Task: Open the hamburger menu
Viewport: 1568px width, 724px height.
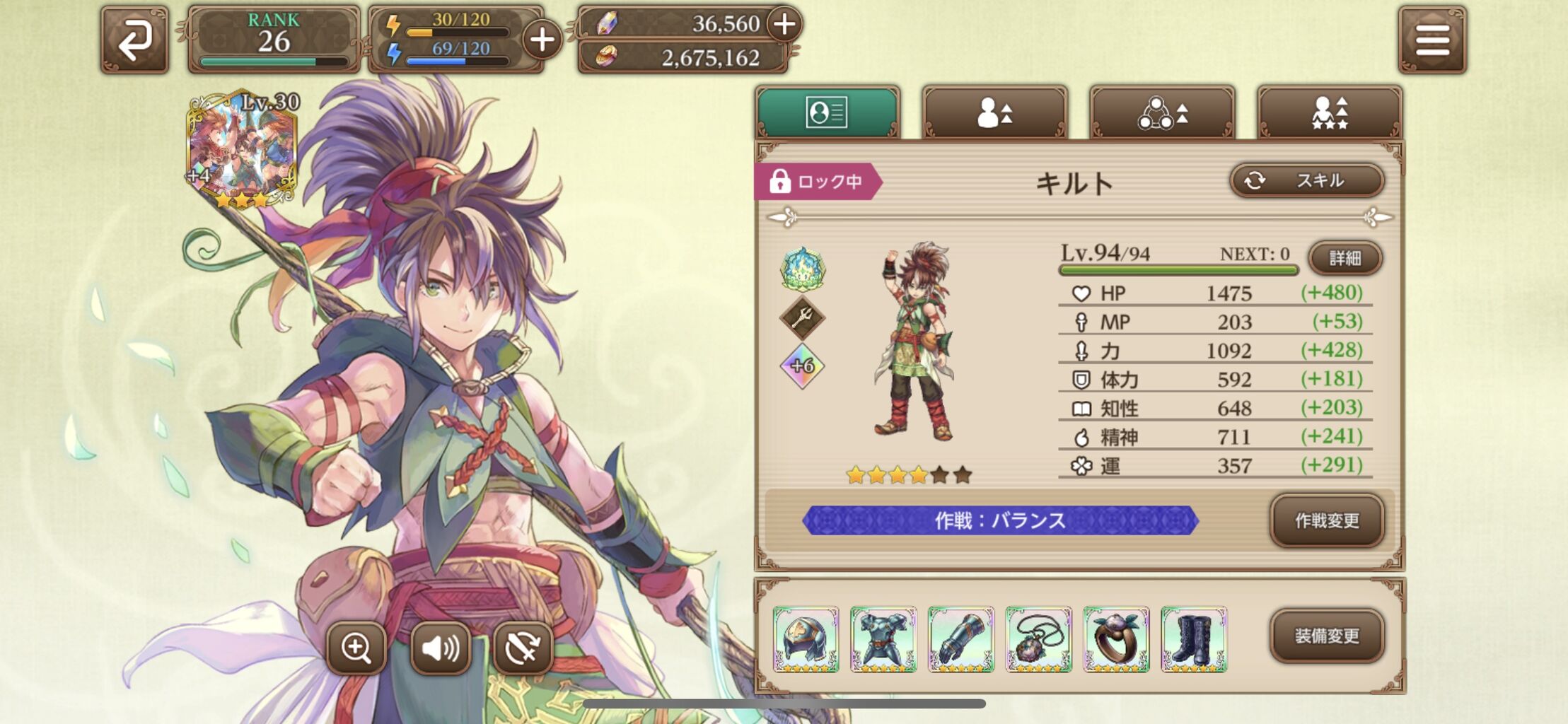Action: pos(1432,40)
